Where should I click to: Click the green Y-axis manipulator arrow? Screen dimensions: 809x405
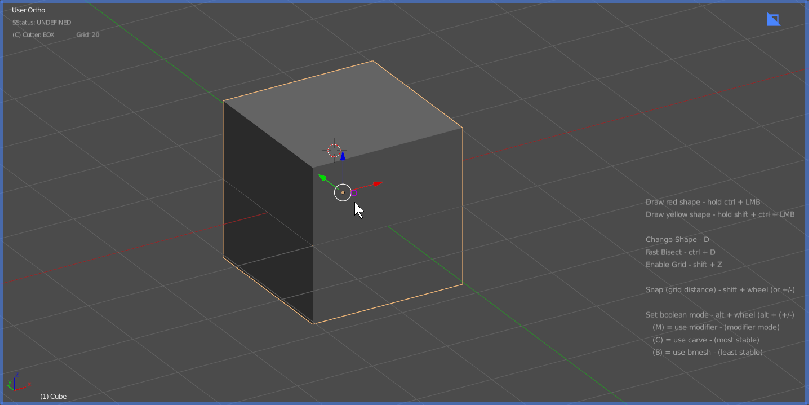pyautogui.click(x=322, y=178)
